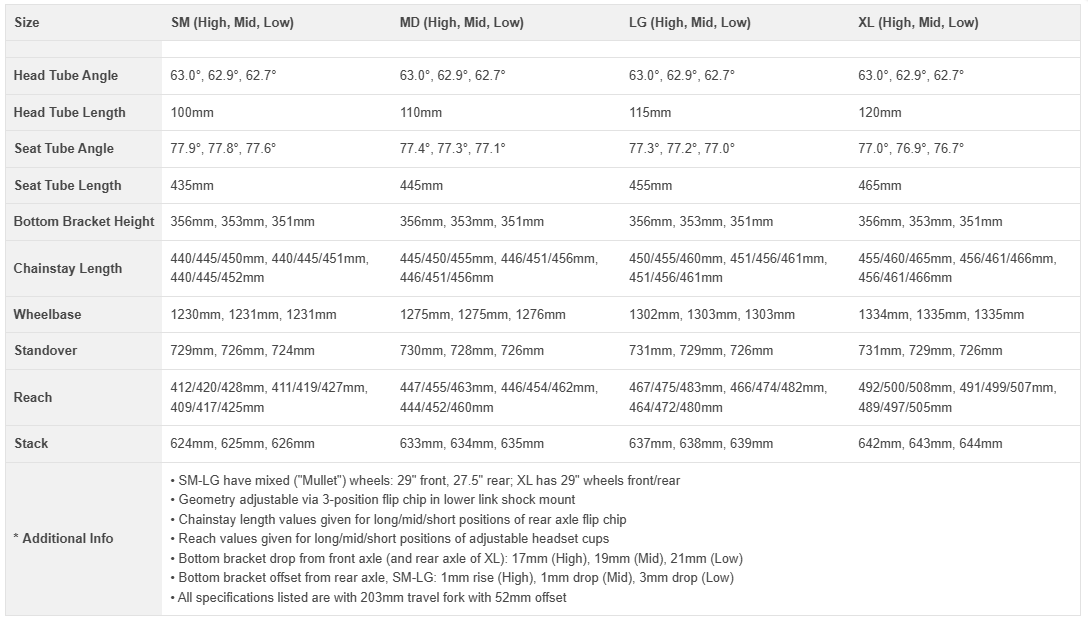1088x622 pixels.
Task: Click the XL (High, Mid, Low) header
Action: (918, 22)
